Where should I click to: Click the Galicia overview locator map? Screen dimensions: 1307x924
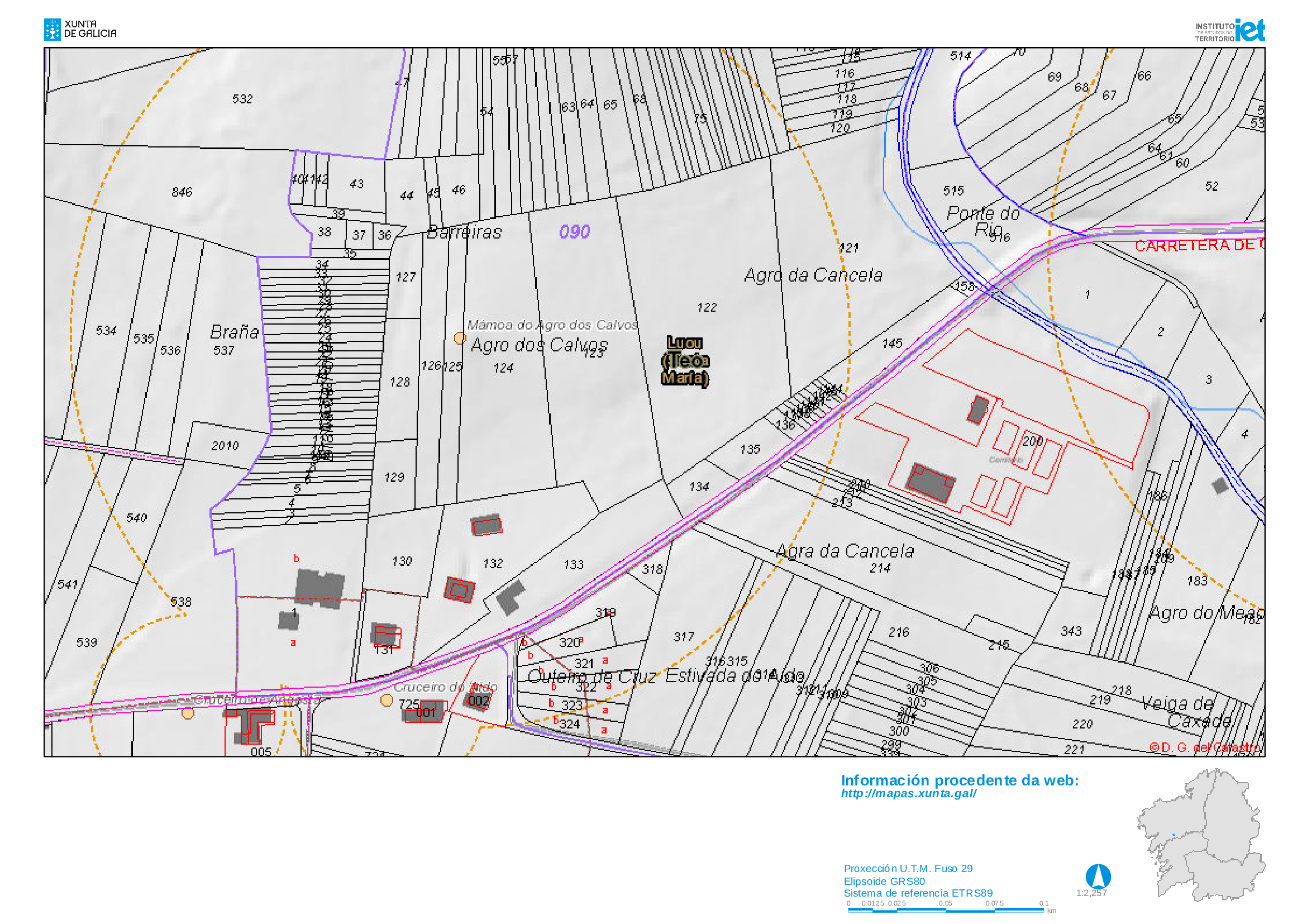coord(1201,835)
